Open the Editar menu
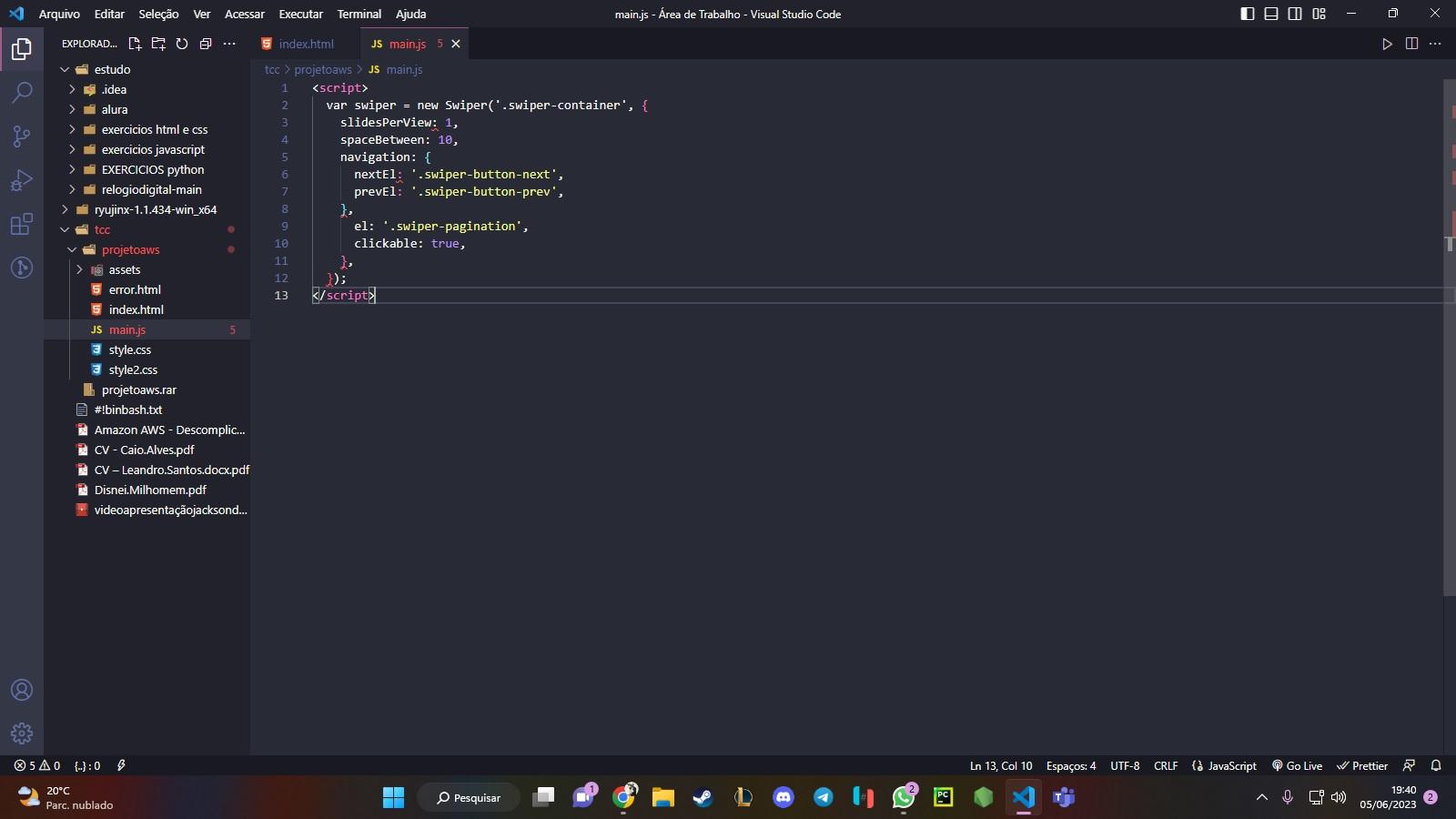Image resolution: width=1456 pixels, height=819 pixels. pos(109,14)
